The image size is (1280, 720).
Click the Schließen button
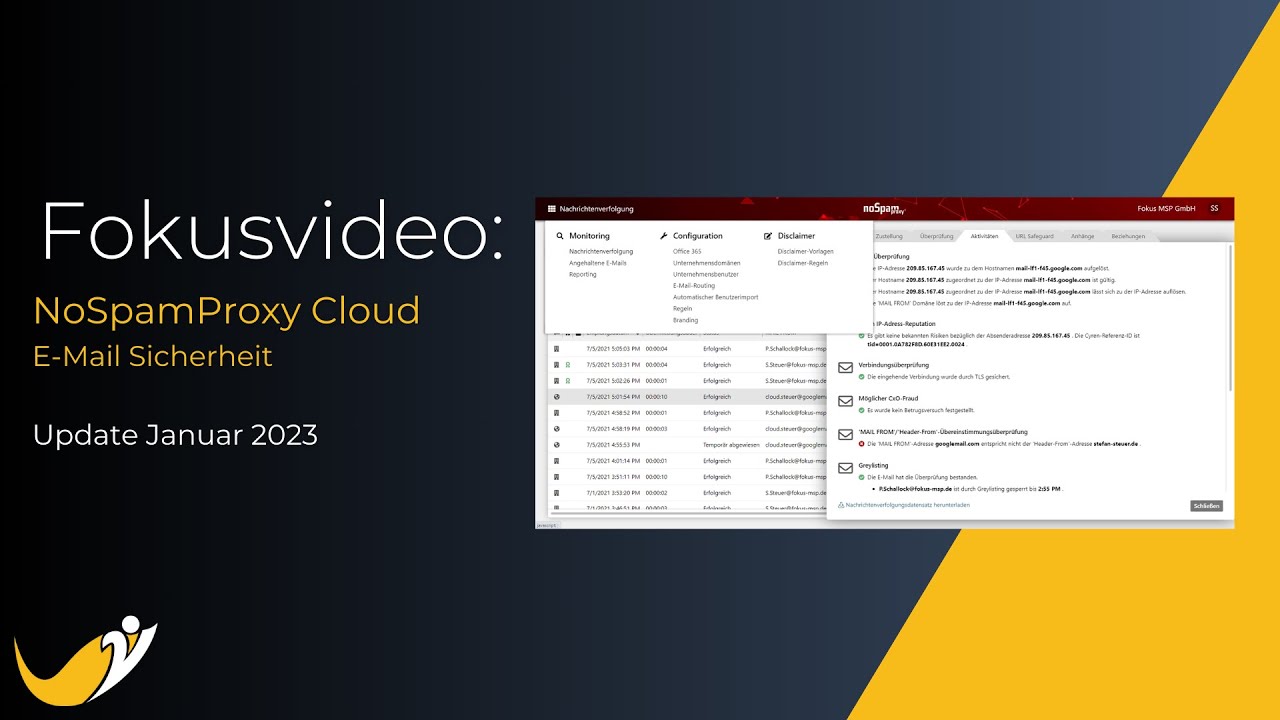1206,506
